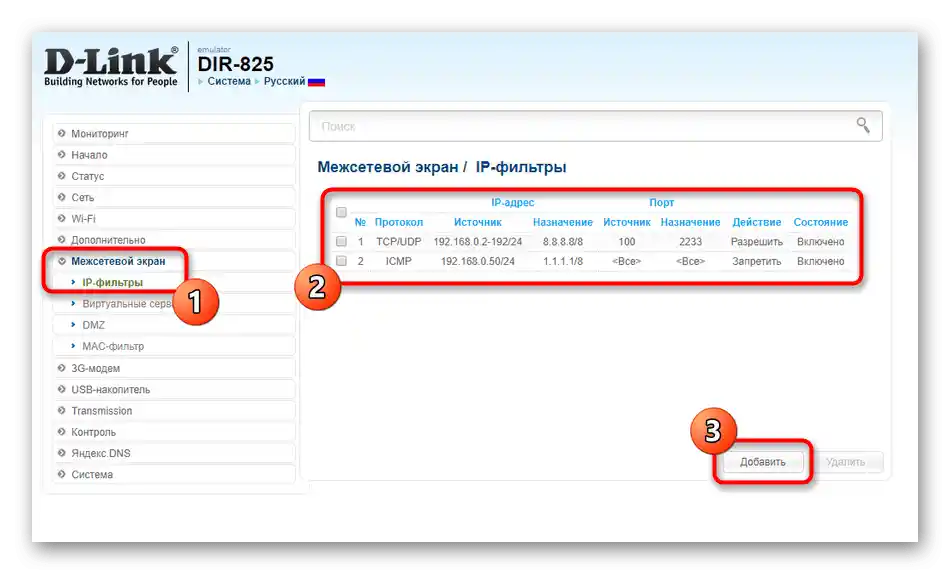Image resolution: width=950 pixels, height=574 pixels.
Task: Expand the Wi-Fi section arrow
Action: click(61, 218)
